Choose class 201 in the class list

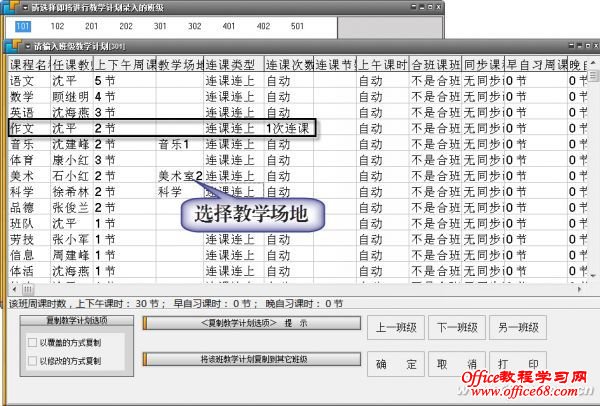91,26
